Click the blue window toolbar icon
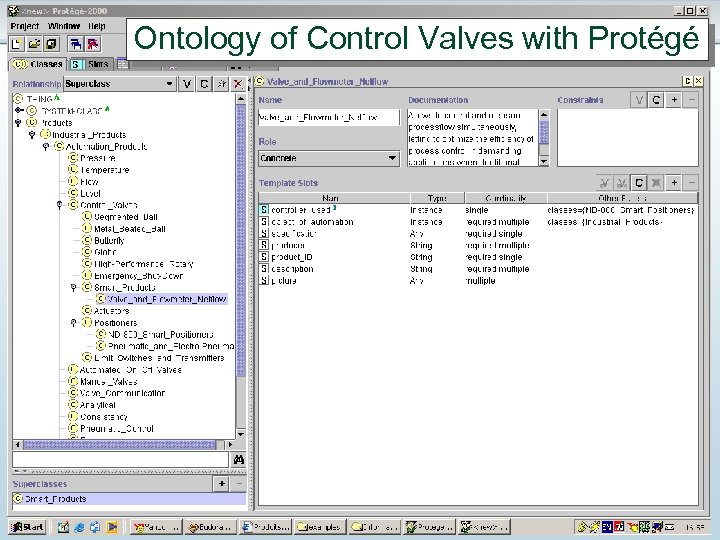The image size is (720, 540). click(76, 44)
